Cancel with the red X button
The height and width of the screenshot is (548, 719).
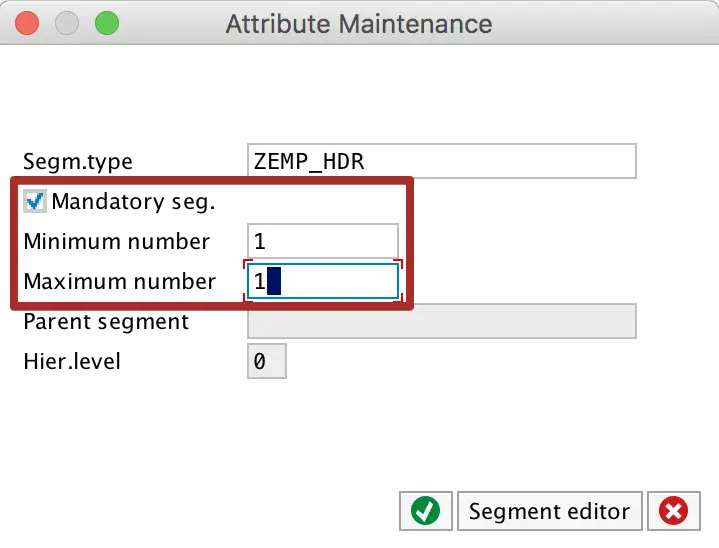(674, 511)
